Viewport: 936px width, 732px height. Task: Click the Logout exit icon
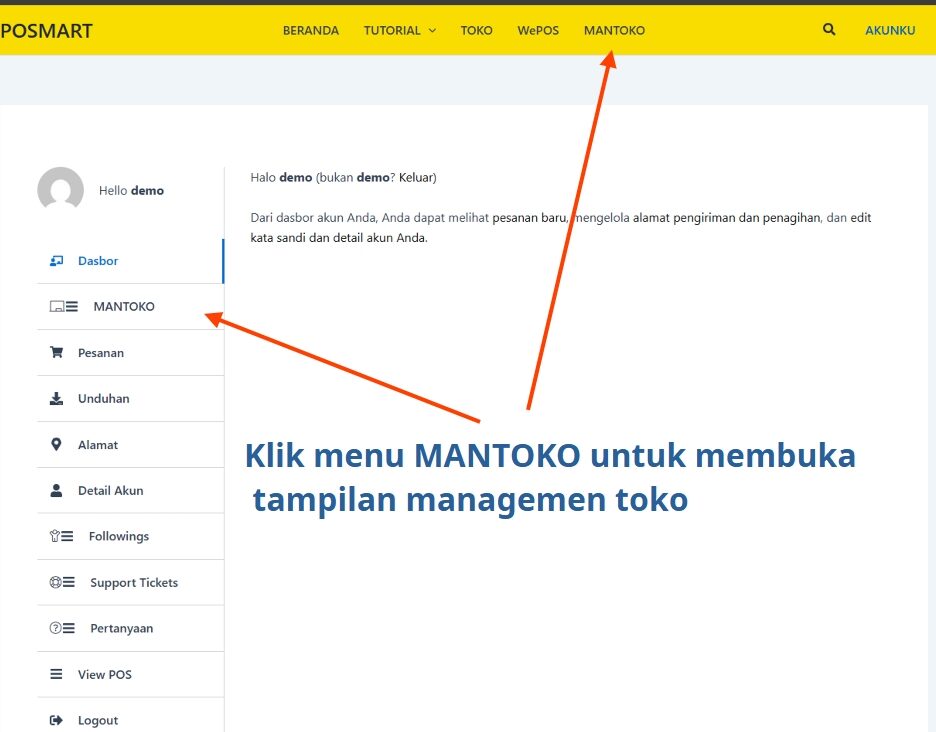point(57,721)
